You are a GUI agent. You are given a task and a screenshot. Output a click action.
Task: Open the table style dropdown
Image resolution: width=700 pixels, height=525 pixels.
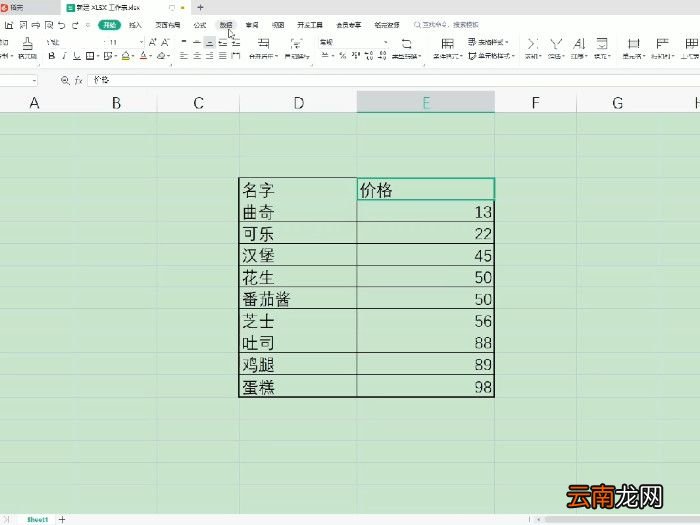click(488, 42)
